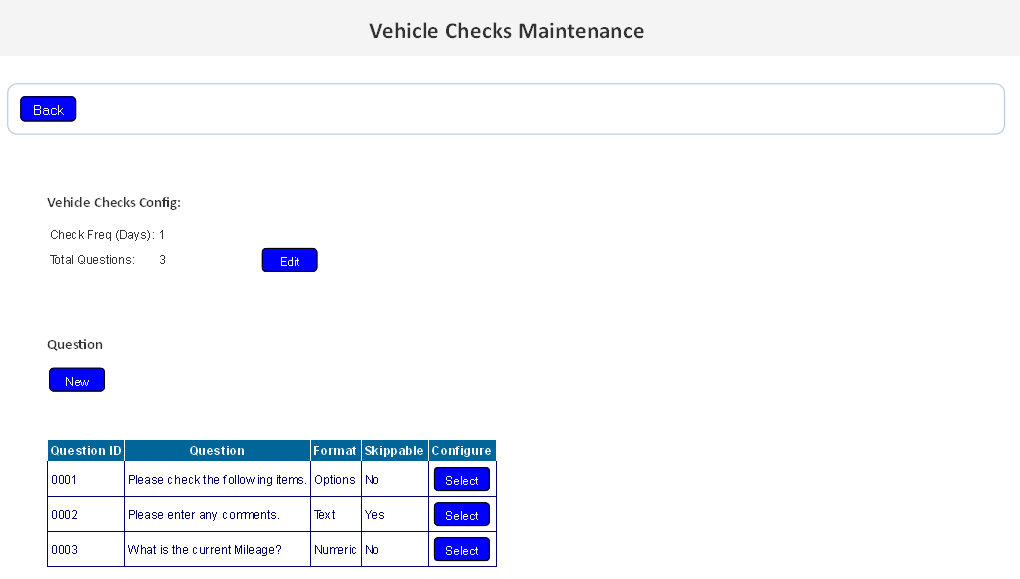Click the Configure column header

[x=462, y=450]
